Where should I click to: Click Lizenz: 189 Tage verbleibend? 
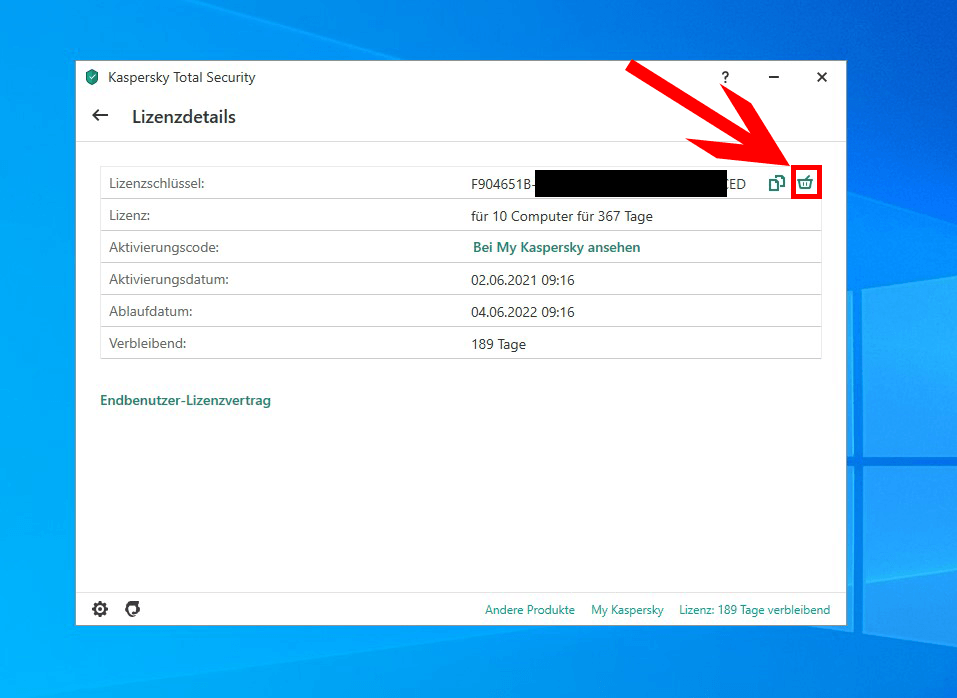[754, 609]
